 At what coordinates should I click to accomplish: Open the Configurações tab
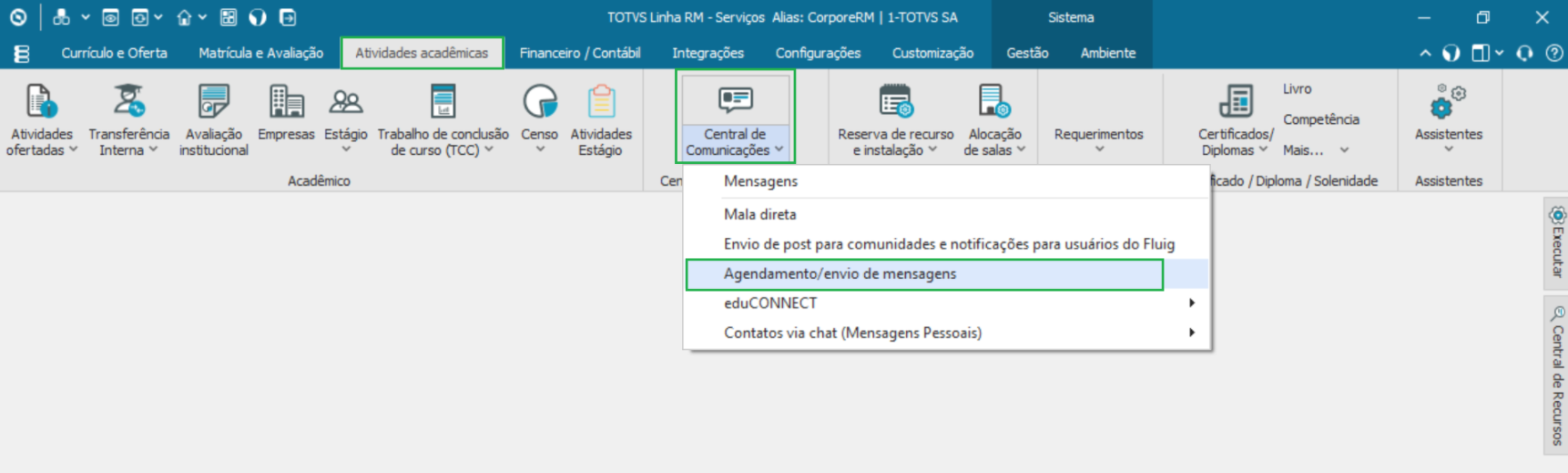[818, 53]
